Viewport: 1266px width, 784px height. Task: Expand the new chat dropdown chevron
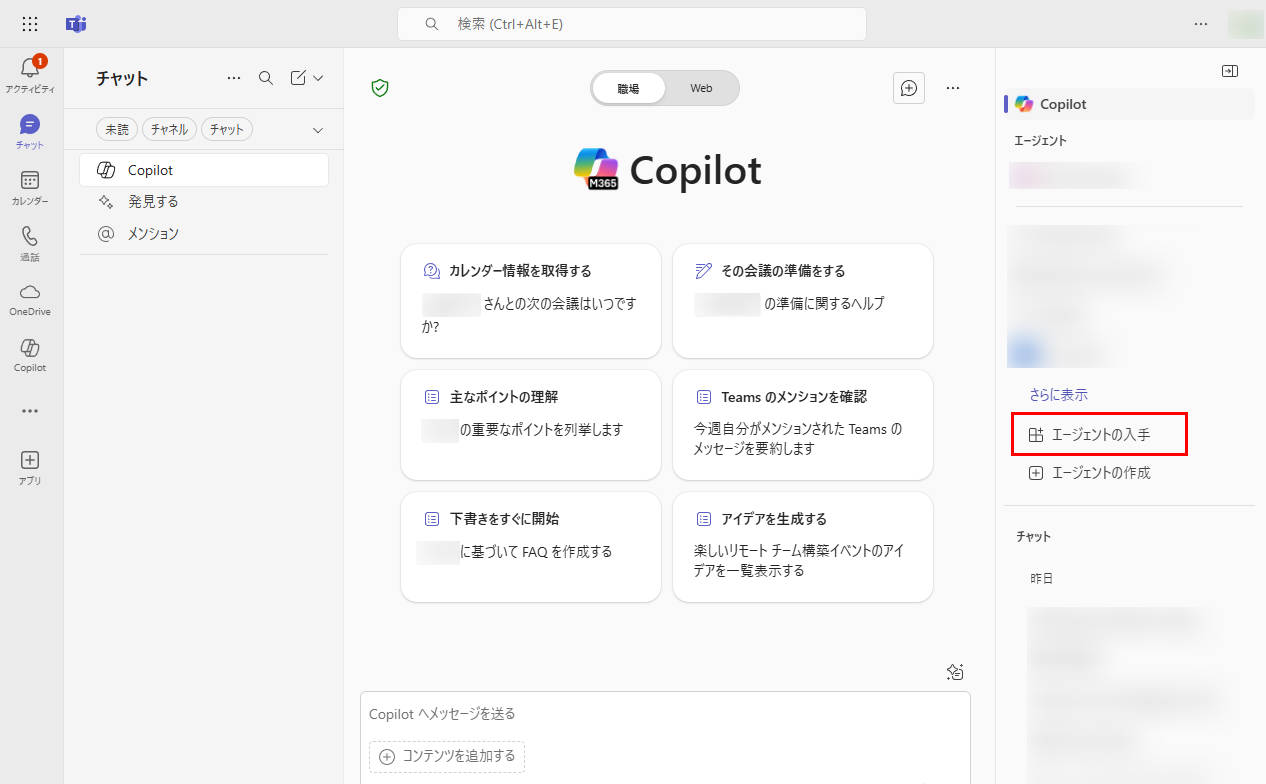click(x=319, y=78)
